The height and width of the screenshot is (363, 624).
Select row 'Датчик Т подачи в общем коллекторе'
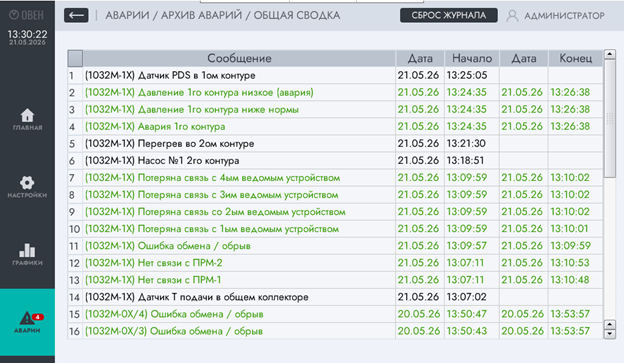tap(335, 297)
